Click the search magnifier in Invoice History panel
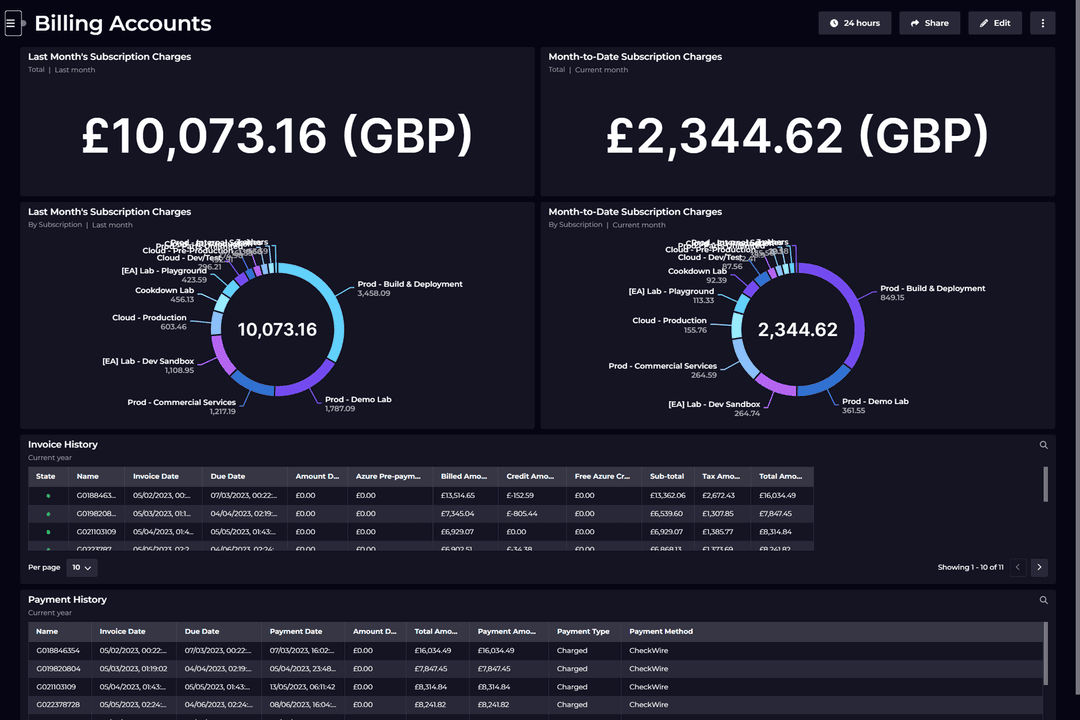The width and height of the screenshot is (1080, 720). pyautogui.click(x=1043, y=444)
